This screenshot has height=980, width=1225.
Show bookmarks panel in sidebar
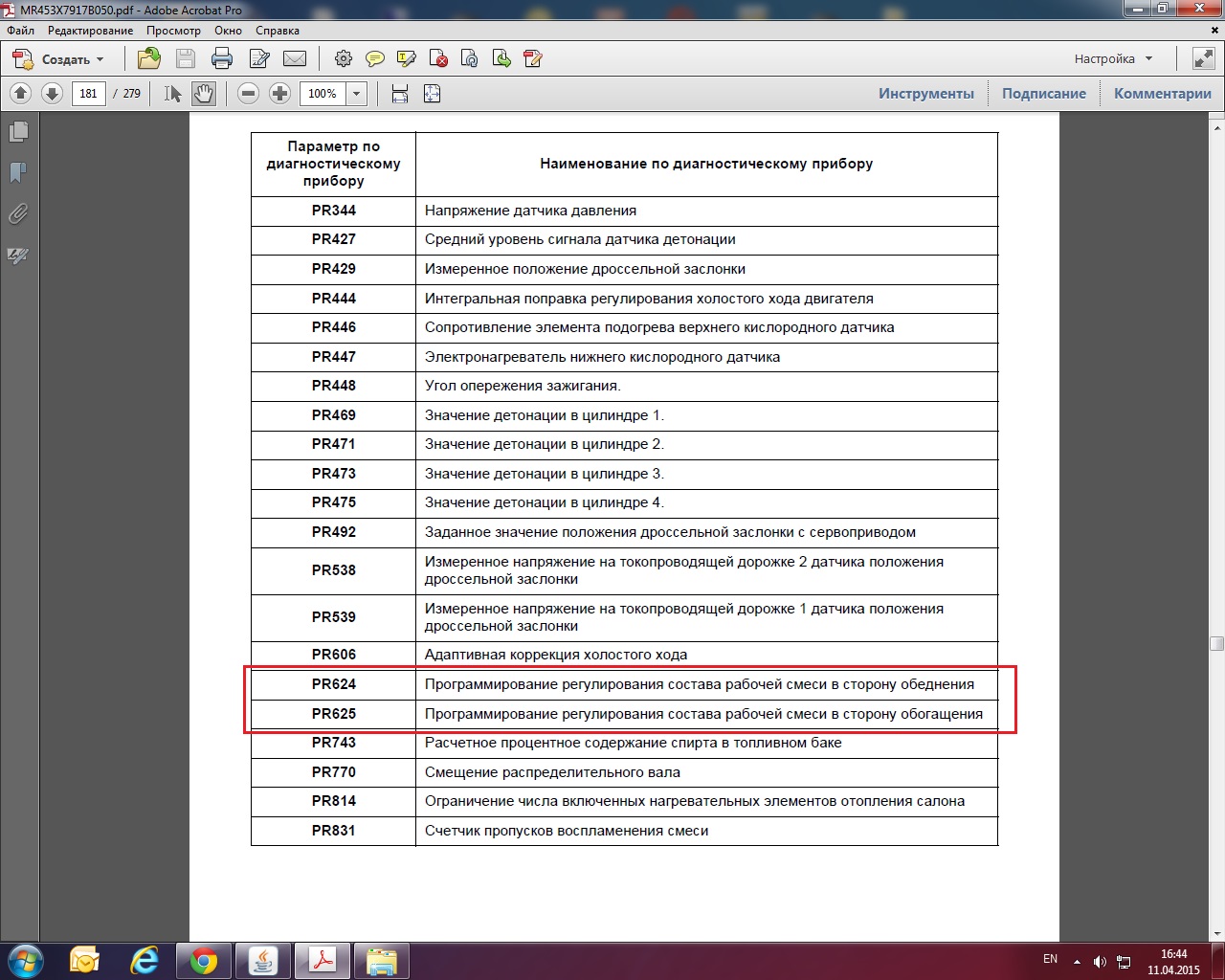pos(18,172)
